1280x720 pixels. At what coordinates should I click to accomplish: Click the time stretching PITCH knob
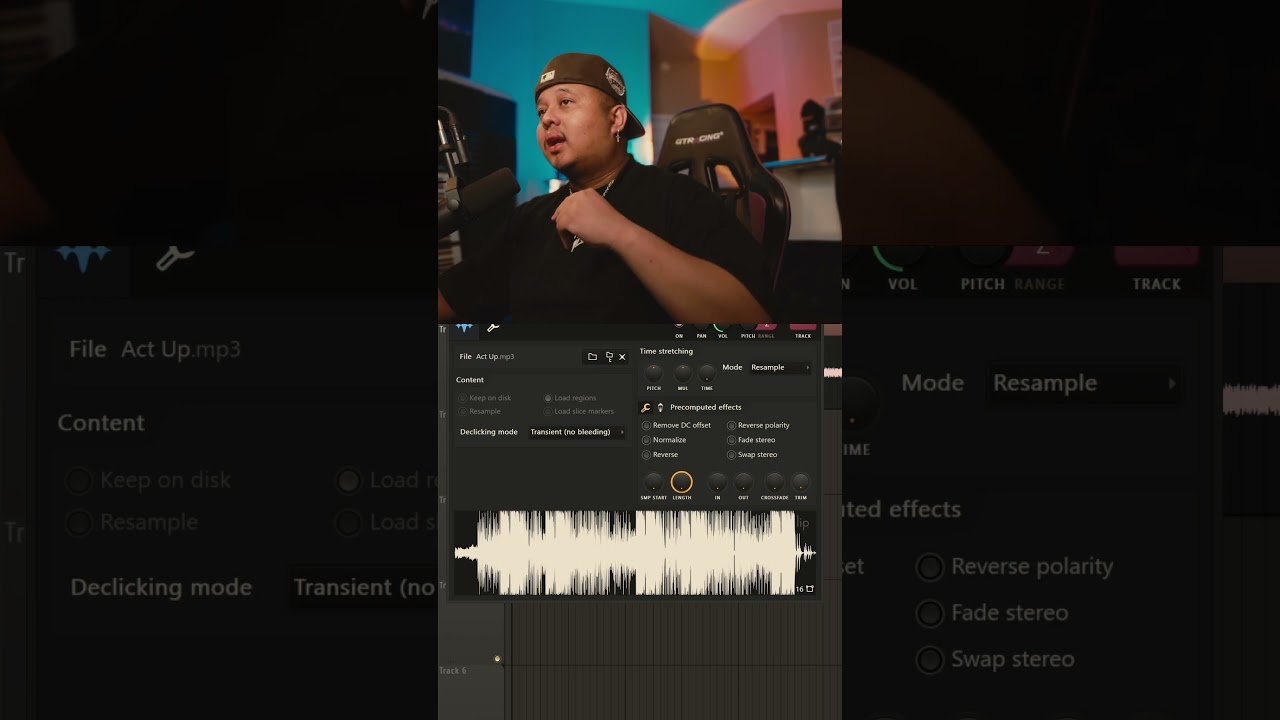654,373
